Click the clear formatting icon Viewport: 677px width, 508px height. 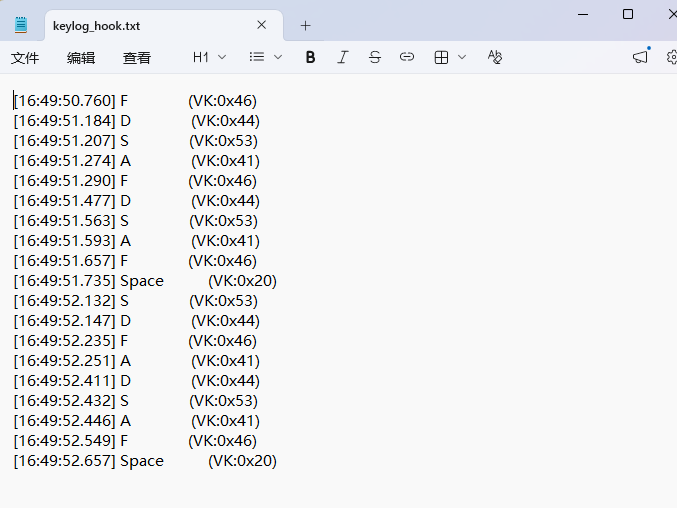tap(495, 57)
